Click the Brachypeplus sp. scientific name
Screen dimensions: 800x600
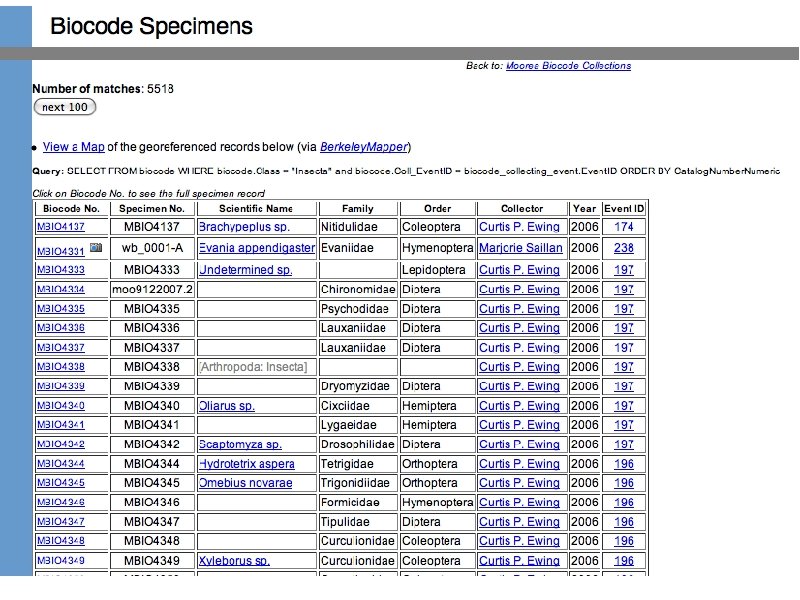pyautogui.click(x=244, y=227)
